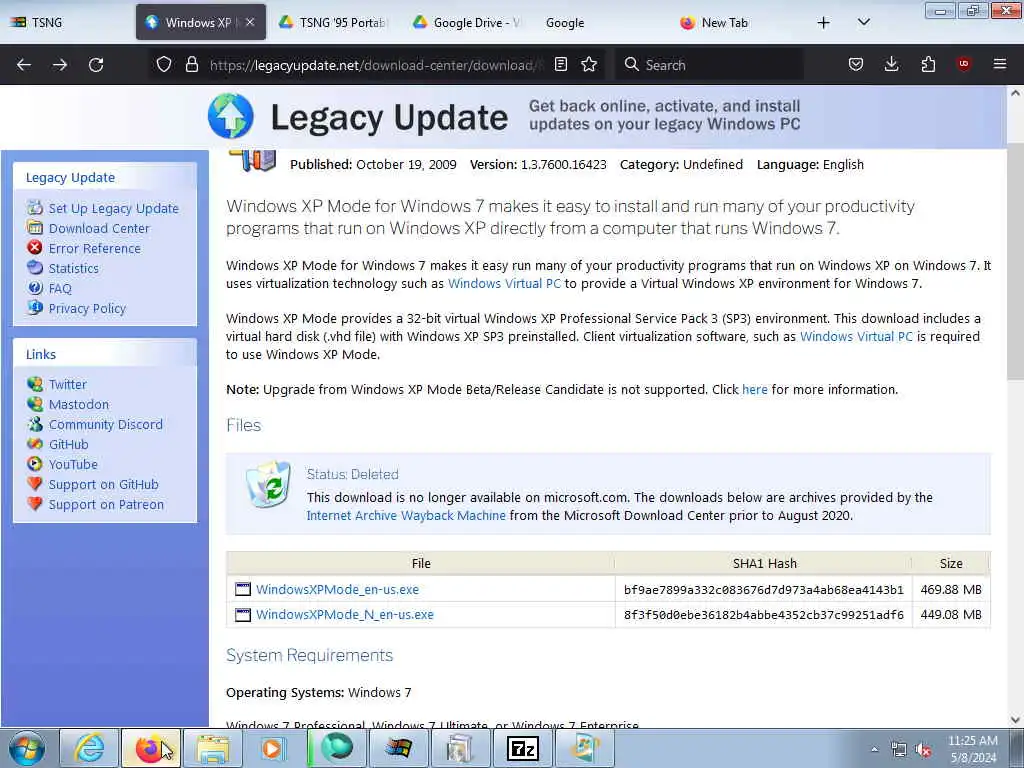
Task: Close the Windows XP tab
Action: [250, 22]
